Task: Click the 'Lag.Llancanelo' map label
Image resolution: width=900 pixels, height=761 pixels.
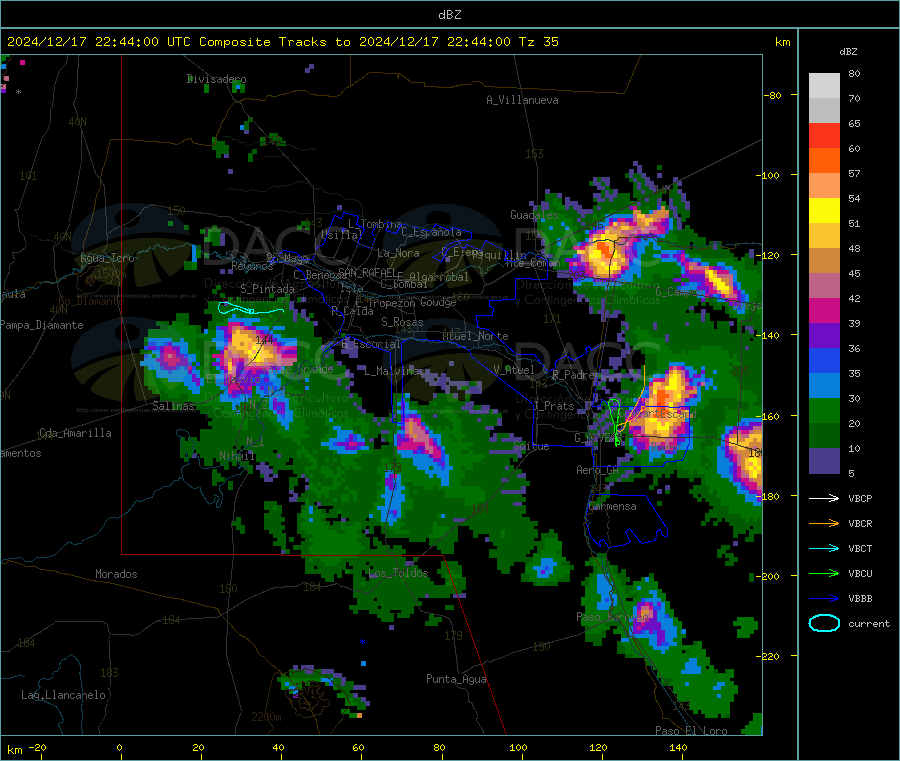Action: (63, 695)
